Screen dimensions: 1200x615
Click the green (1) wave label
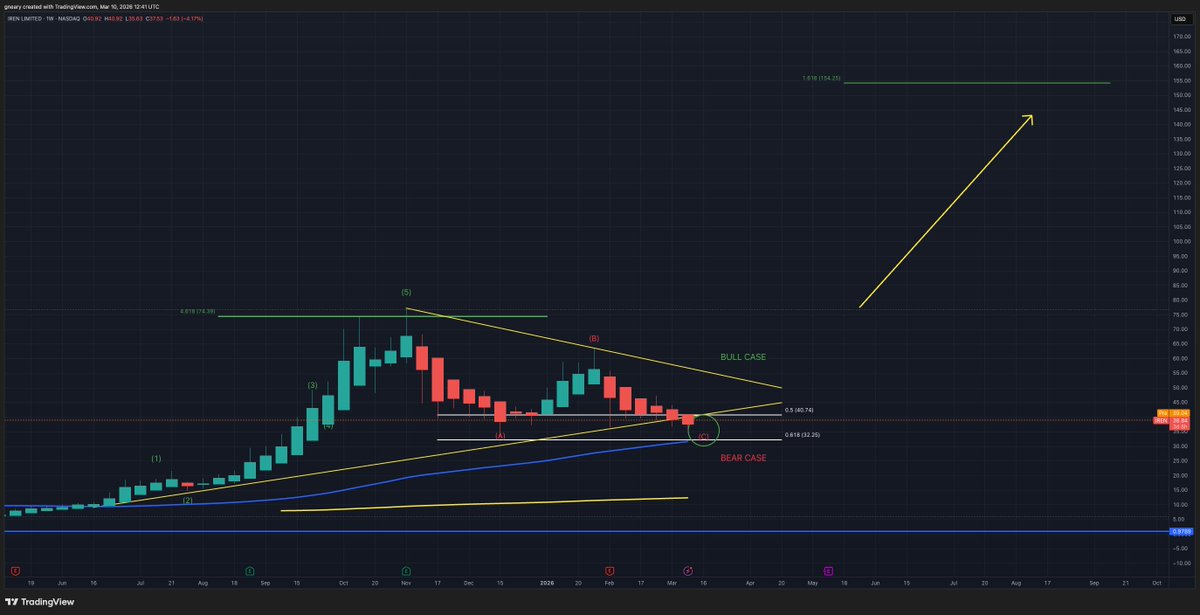pyautogui.click(x=157, y=458)
